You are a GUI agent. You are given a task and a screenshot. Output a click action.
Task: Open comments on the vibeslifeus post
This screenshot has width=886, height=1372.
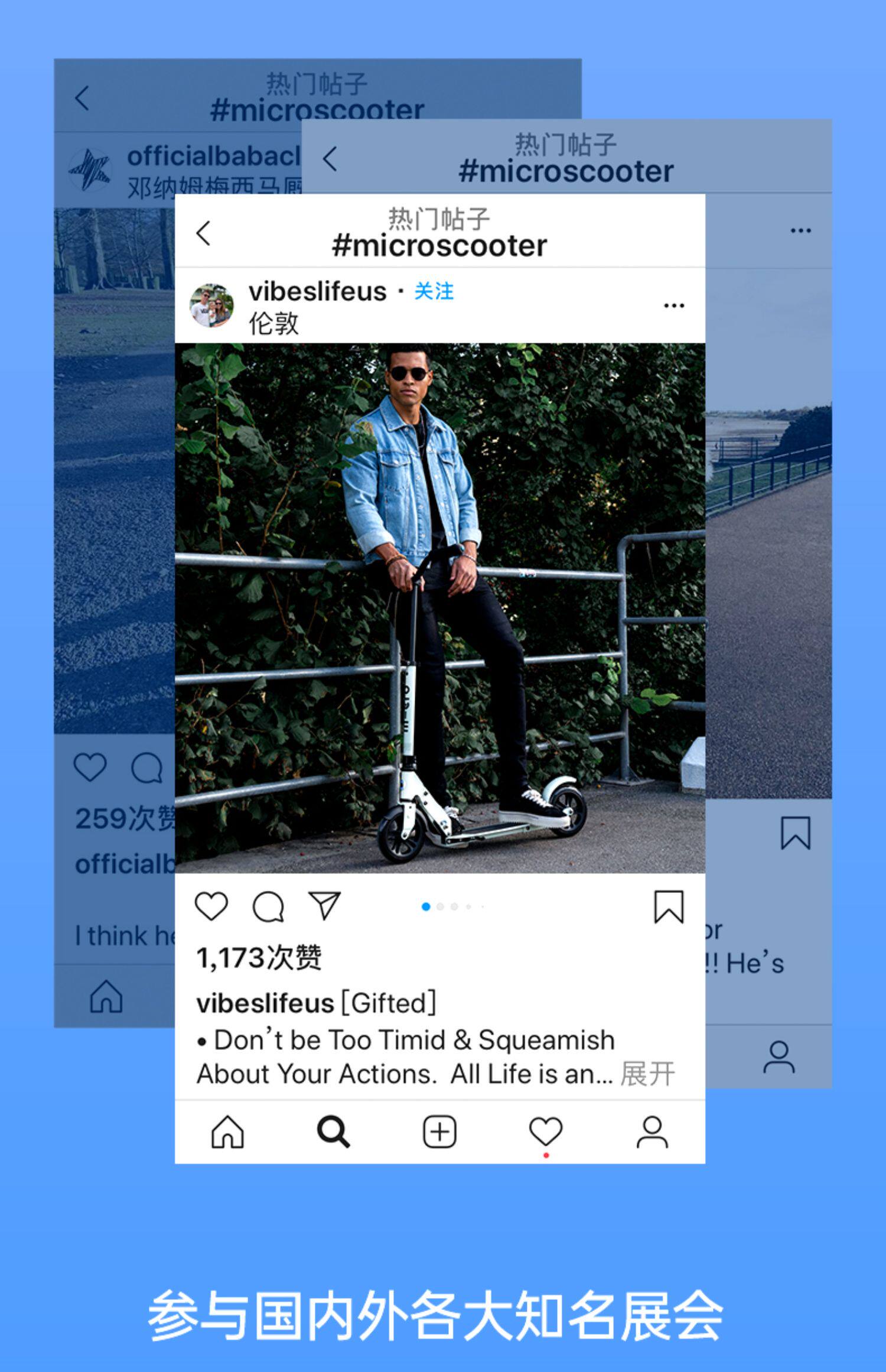coord(268,906)
